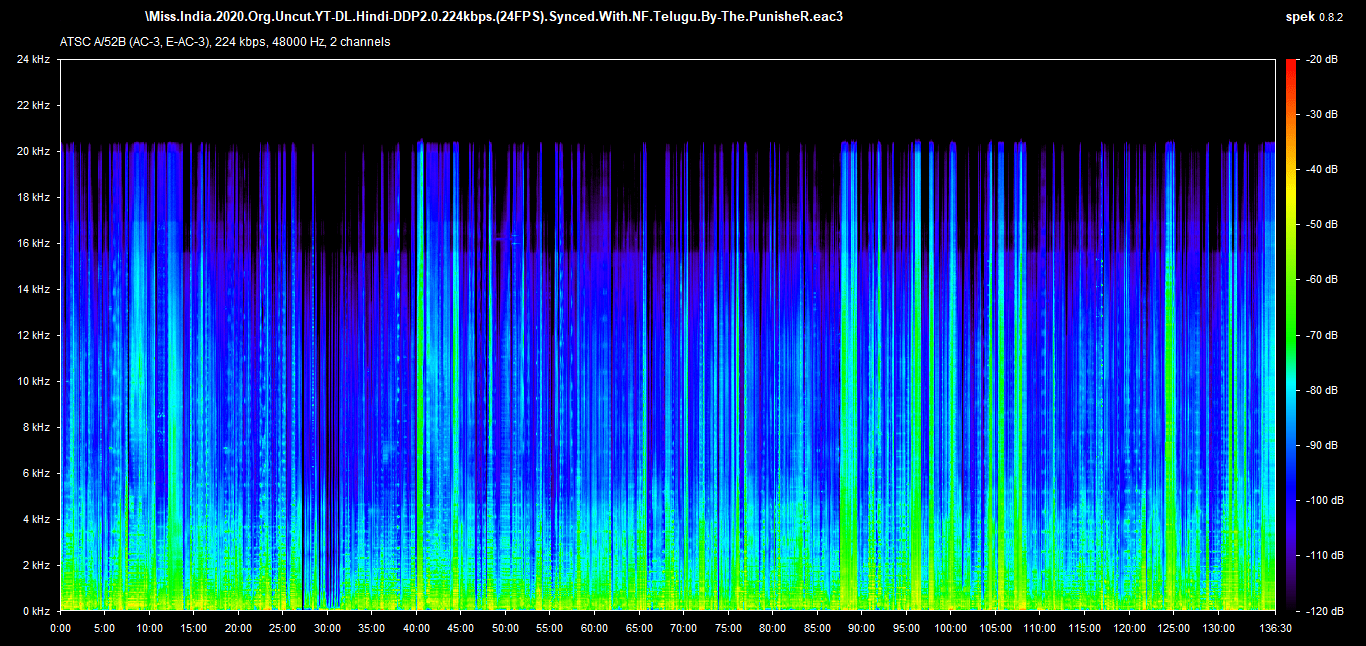Select the 136:30 end time marker

(x=1275, y=628)
